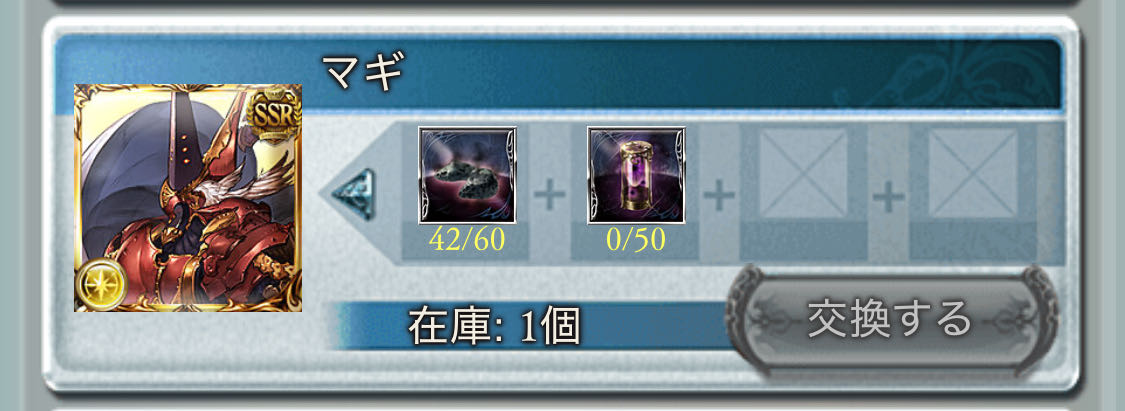Tap the 42/60 material count
Image resolution: width=1125 pixels, height=411 pixels.
pyautogui.click(x=467, y=240)
